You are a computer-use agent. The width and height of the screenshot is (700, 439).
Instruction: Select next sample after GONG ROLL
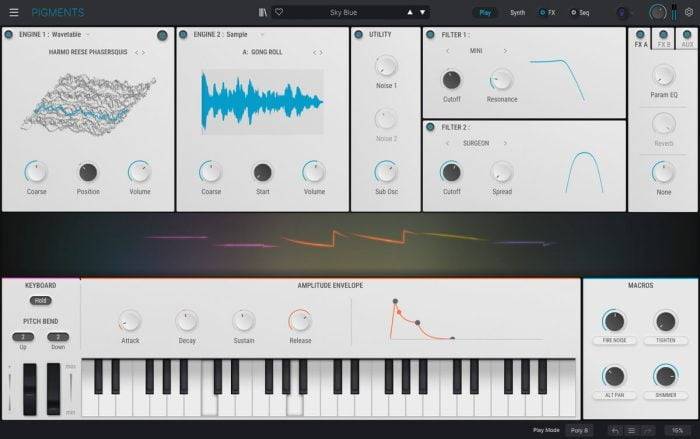coord(321,52)
